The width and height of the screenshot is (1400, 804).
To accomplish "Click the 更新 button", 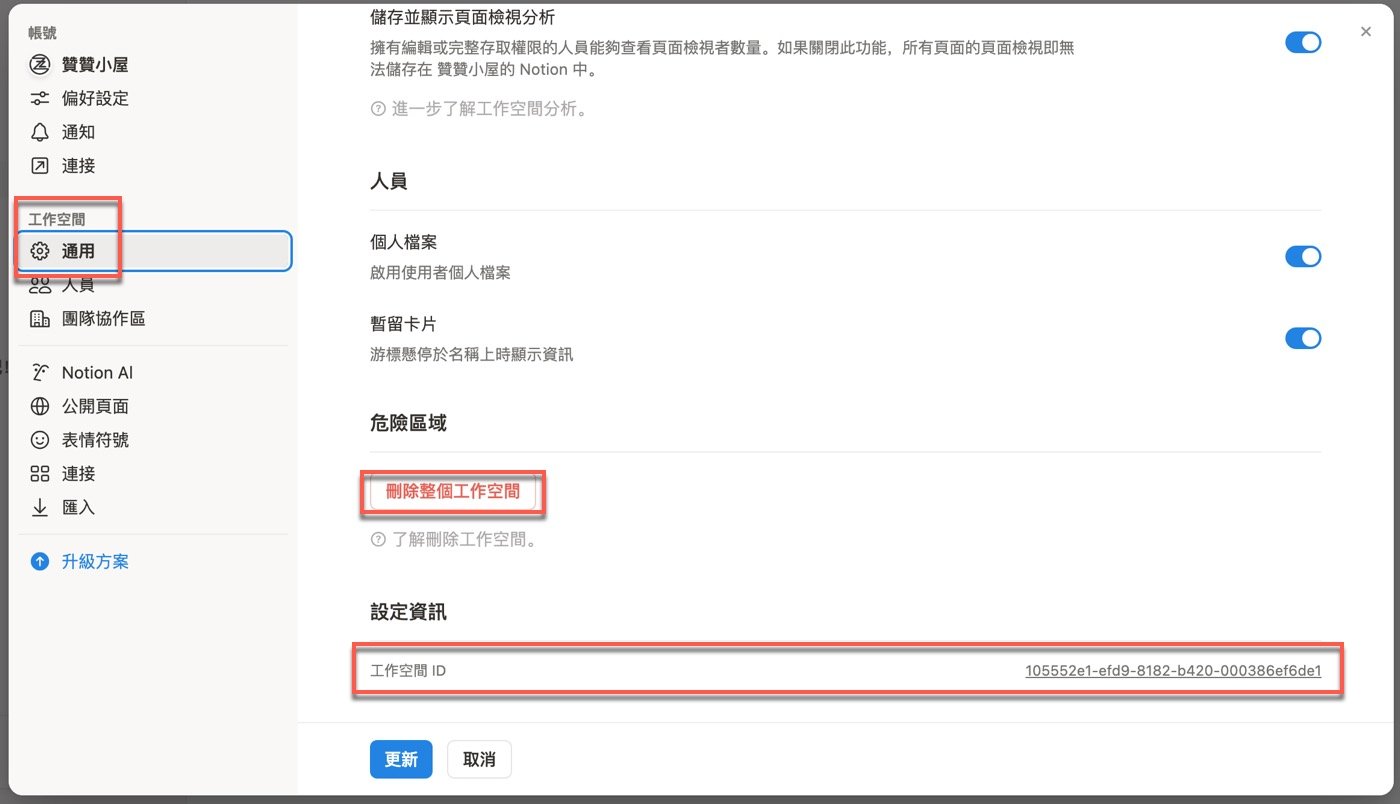I will pos(401,759).
